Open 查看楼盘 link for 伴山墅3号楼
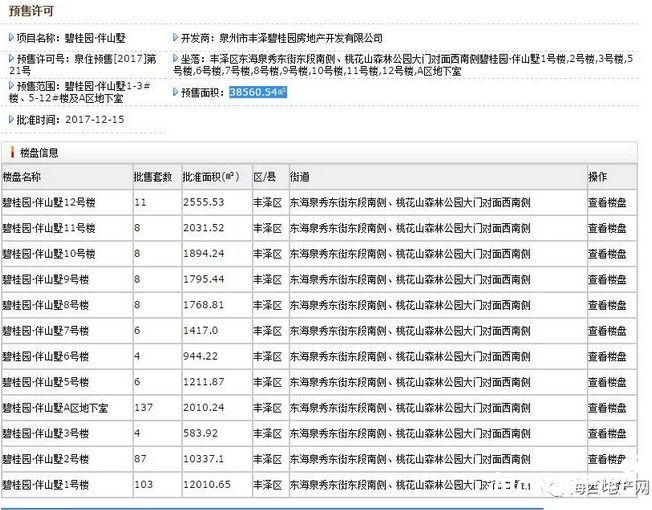The image size is (652, 510). pyautogui.click(x=607, y=434)
